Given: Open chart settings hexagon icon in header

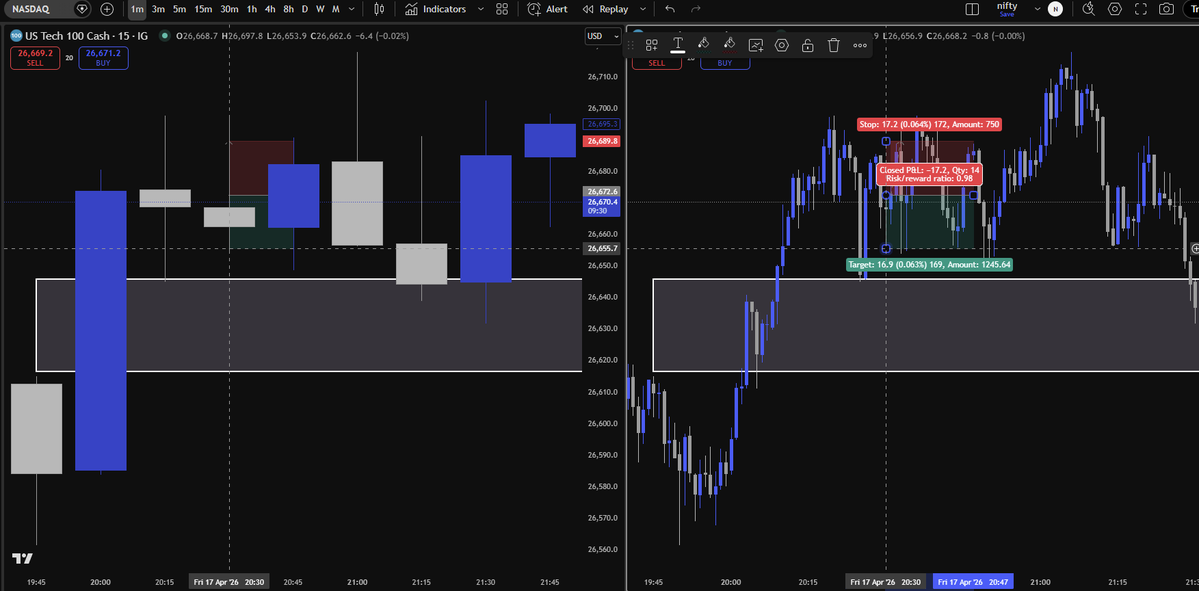Looking at the screenshot, I should point(1115,9).
